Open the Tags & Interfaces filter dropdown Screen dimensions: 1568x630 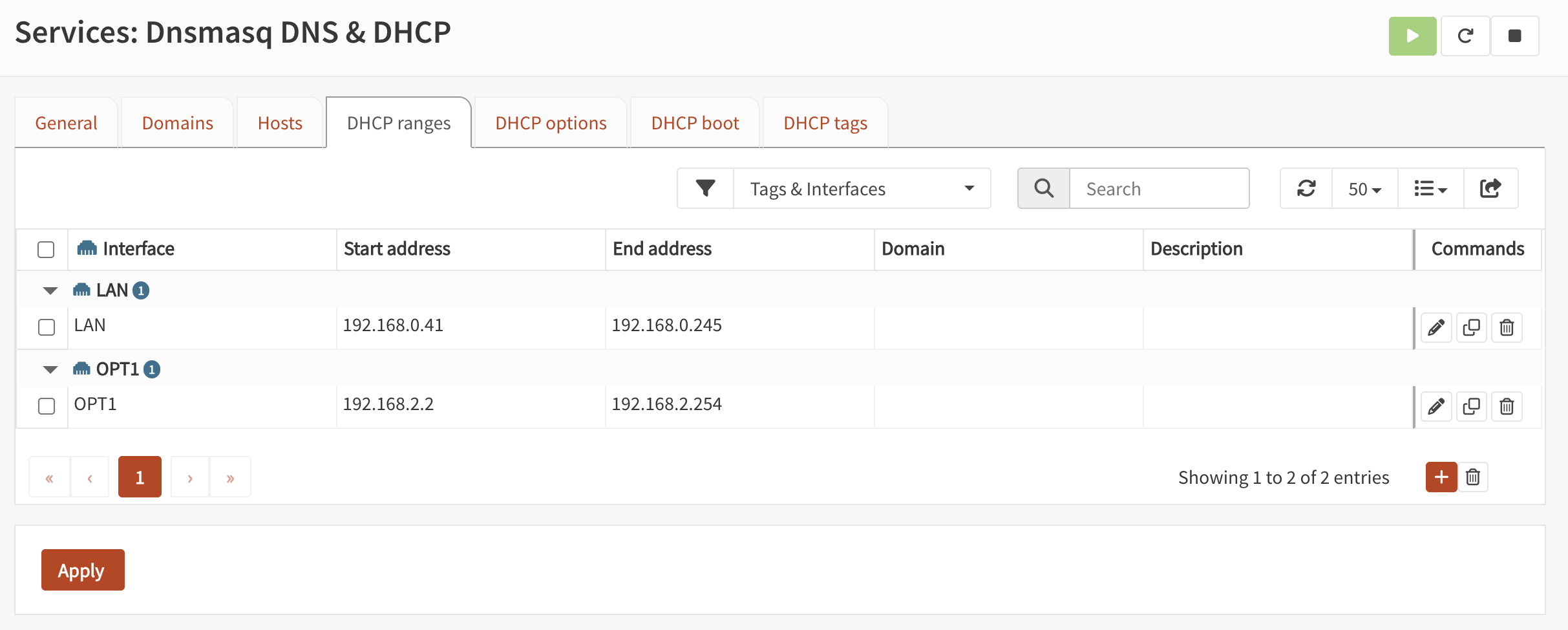(x=861, y=189)
